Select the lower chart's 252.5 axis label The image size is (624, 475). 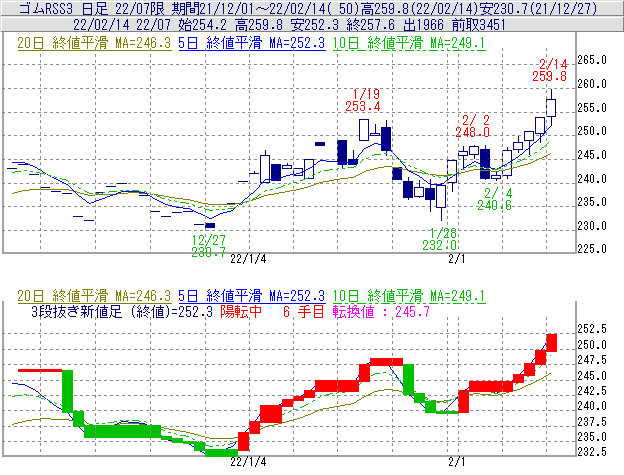coord(592,329)
